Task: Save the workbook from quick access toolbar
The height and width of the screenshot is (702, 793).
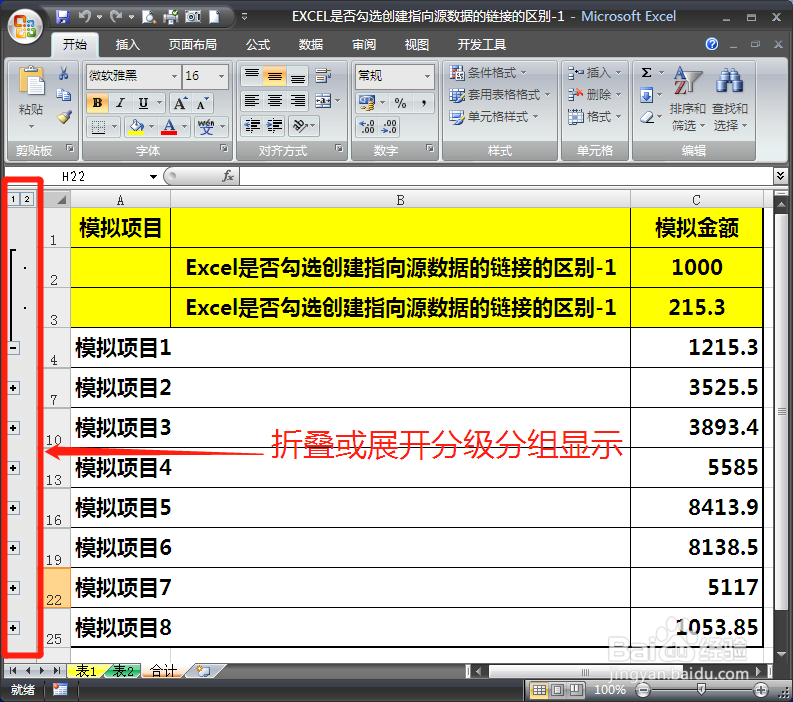Action: click(x=62, y=17)
